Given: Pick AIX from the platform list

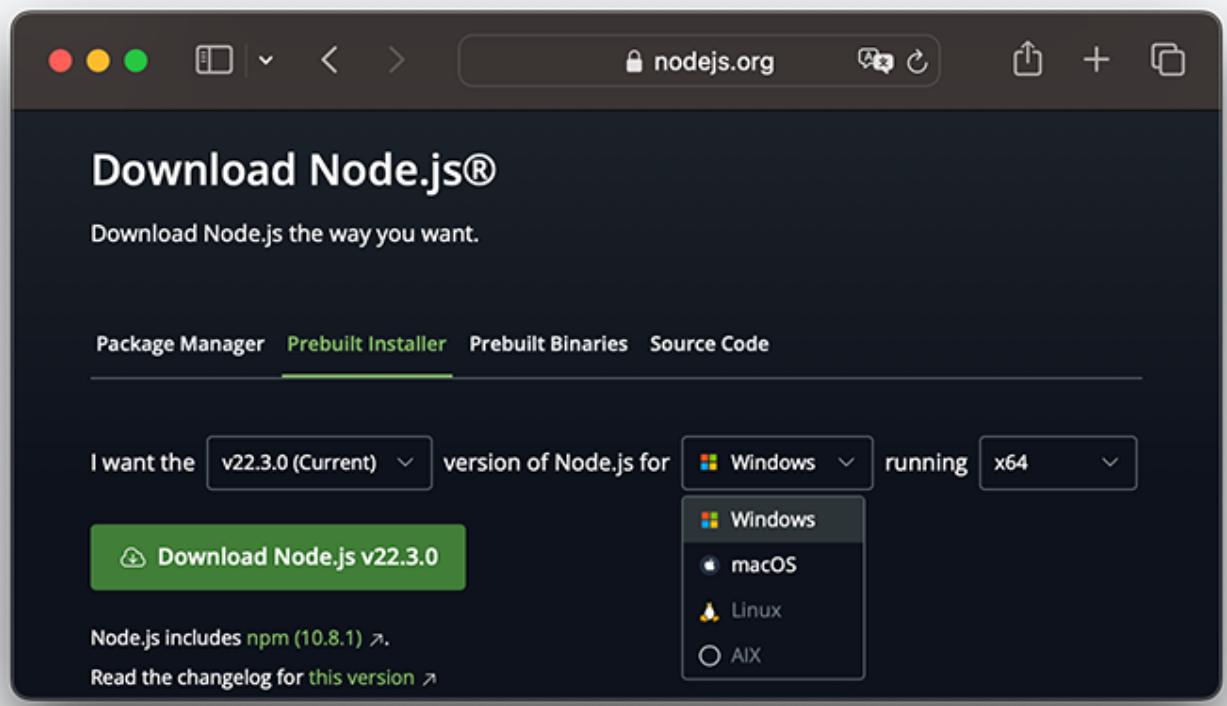Looking at the screenshot, I should (746, 656).
